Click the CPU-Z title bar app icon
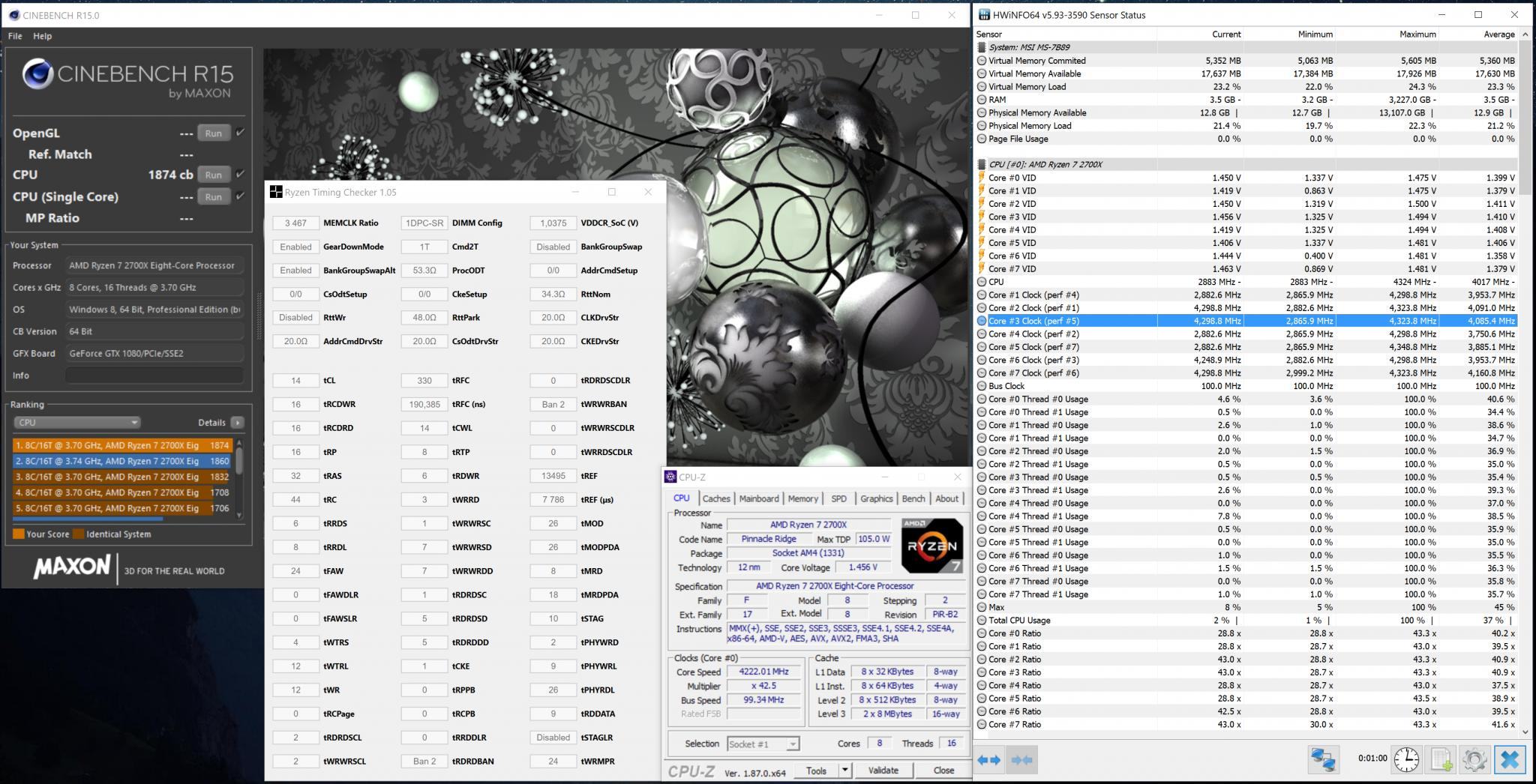 [670, 477]
